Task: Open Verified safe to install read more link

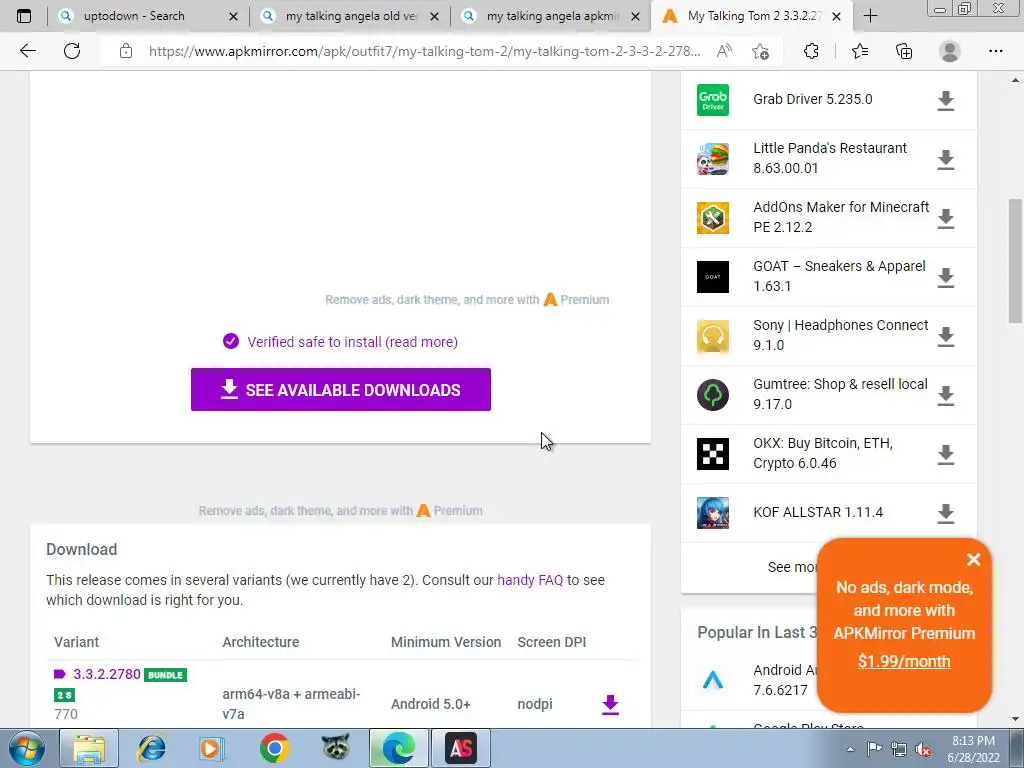Action: tap(352, 342)
